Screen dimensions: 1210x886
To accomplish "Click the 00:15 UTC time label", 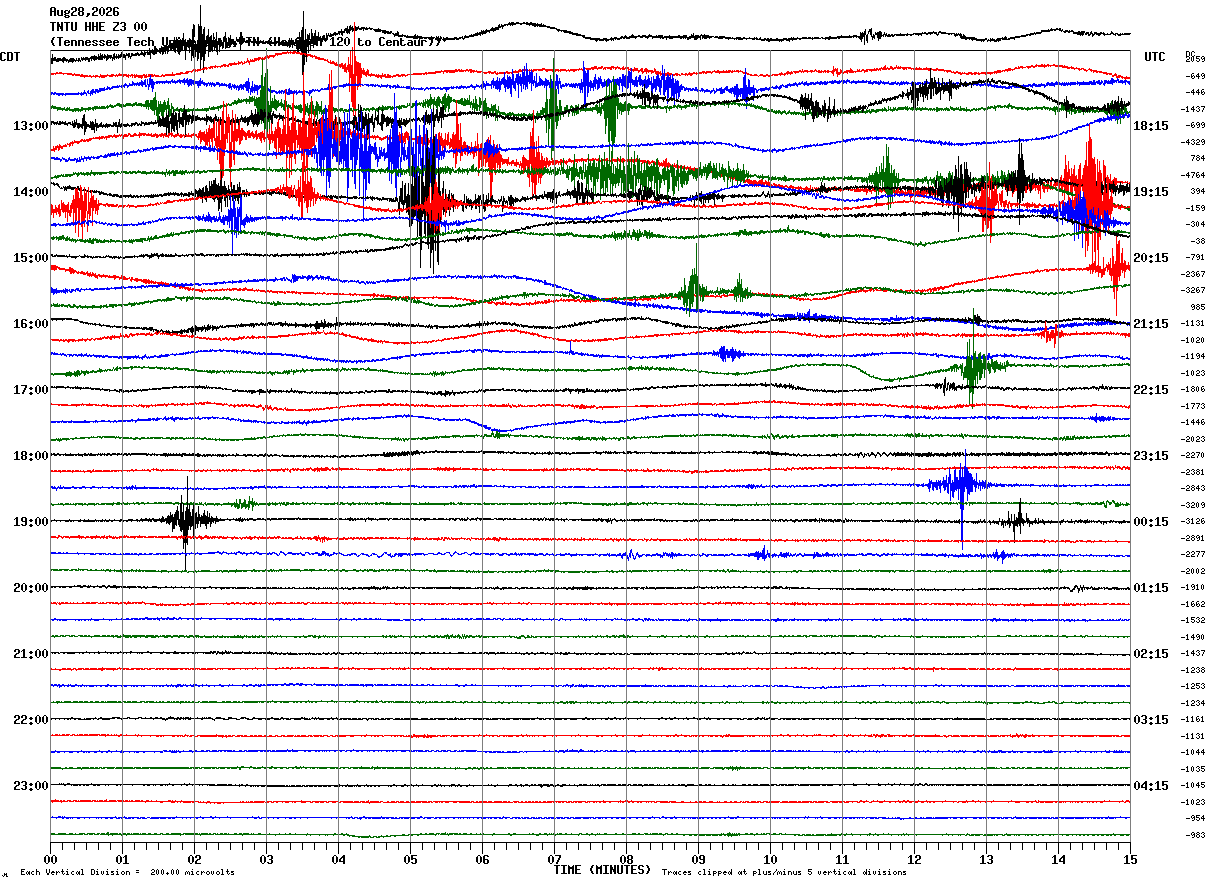I will pos(1151,522).
